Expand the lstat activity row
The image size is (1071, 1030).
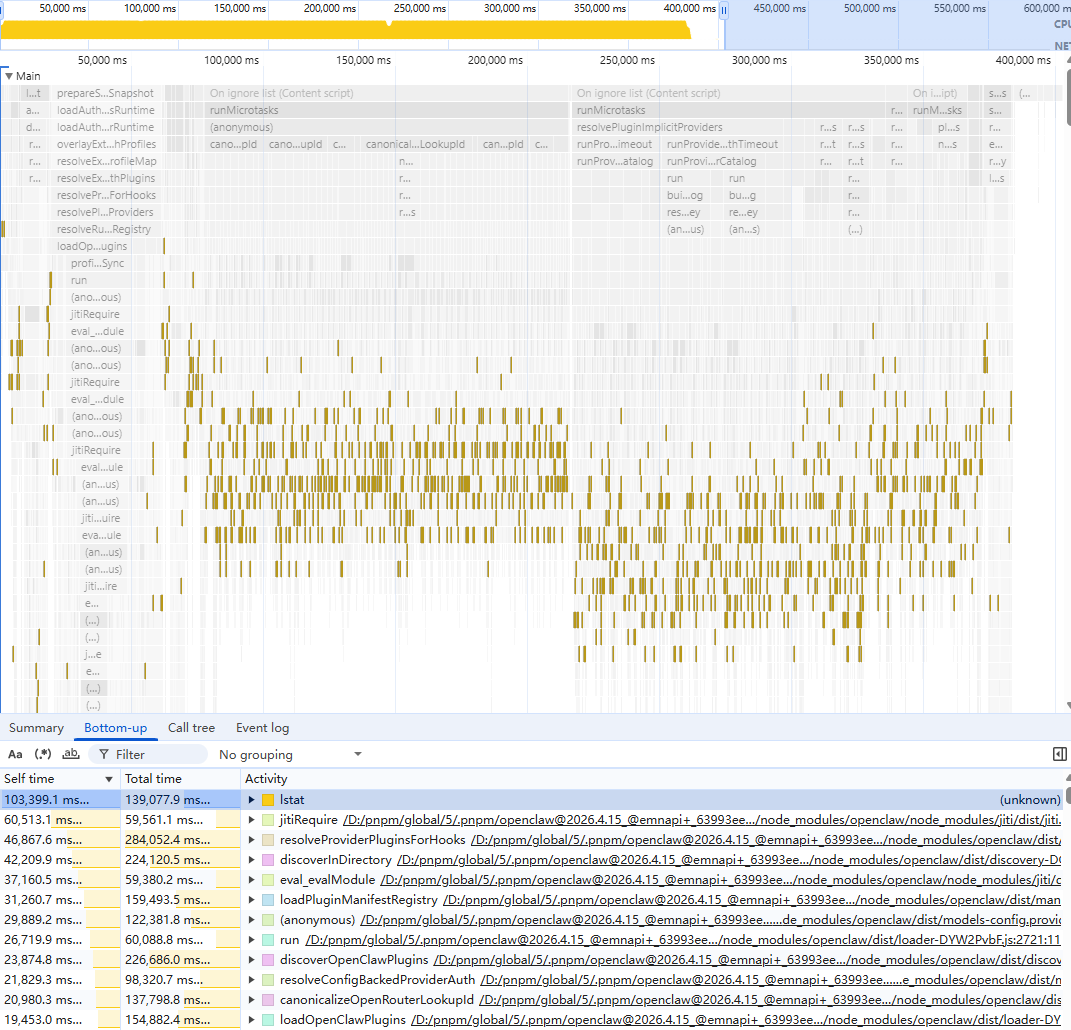[251, 800]
